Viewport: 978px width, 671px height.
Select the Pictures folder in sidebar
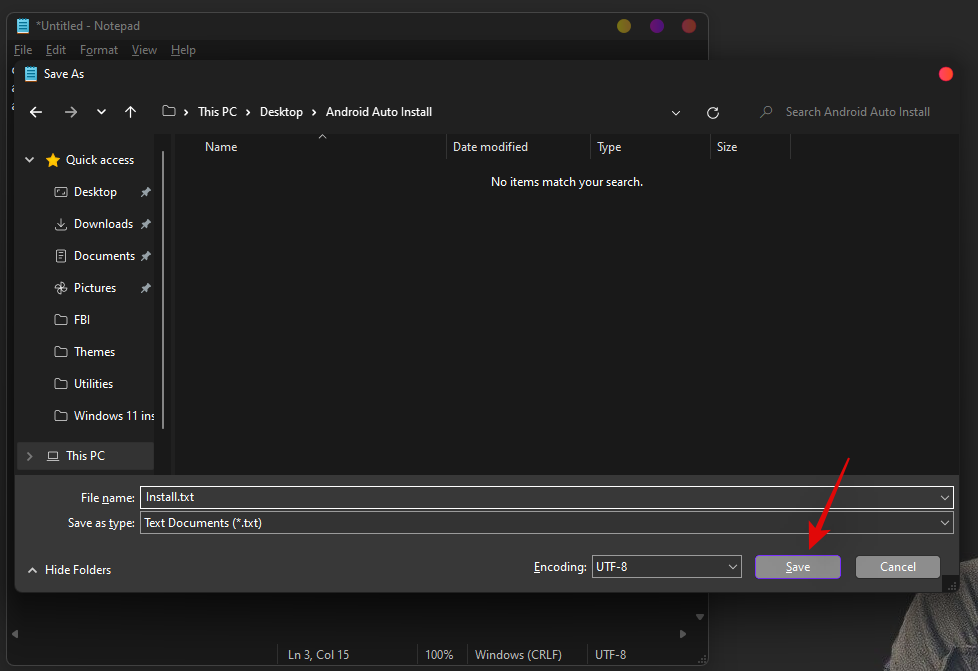95,288
